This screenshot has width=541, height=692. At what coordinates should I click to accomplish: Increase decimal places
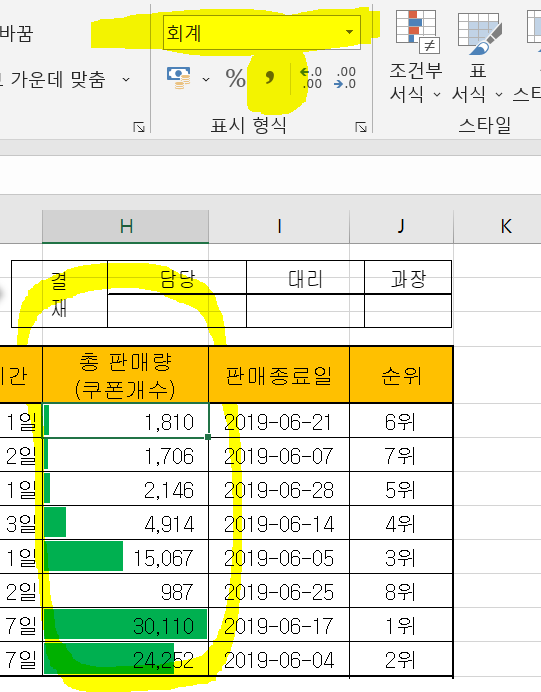312,78
